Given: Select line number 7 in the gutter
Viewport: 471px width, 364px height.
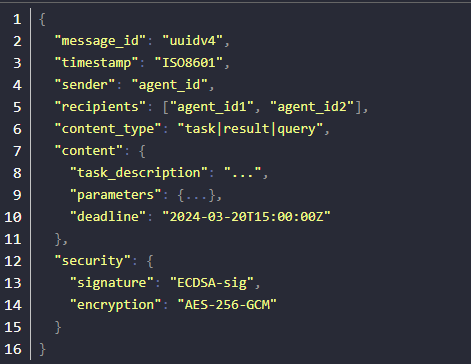Looking at the screenshot, I should click(17, 151).
